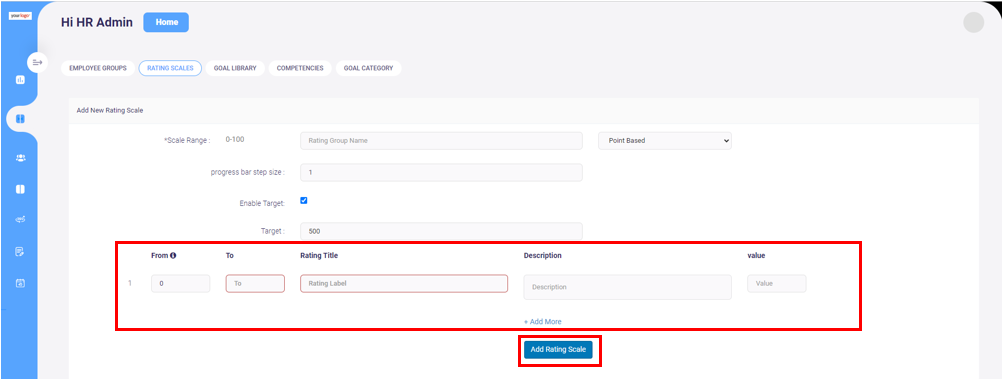Open the handshake sidebar icon
The image size is (1002, 379).
point(20,219)
